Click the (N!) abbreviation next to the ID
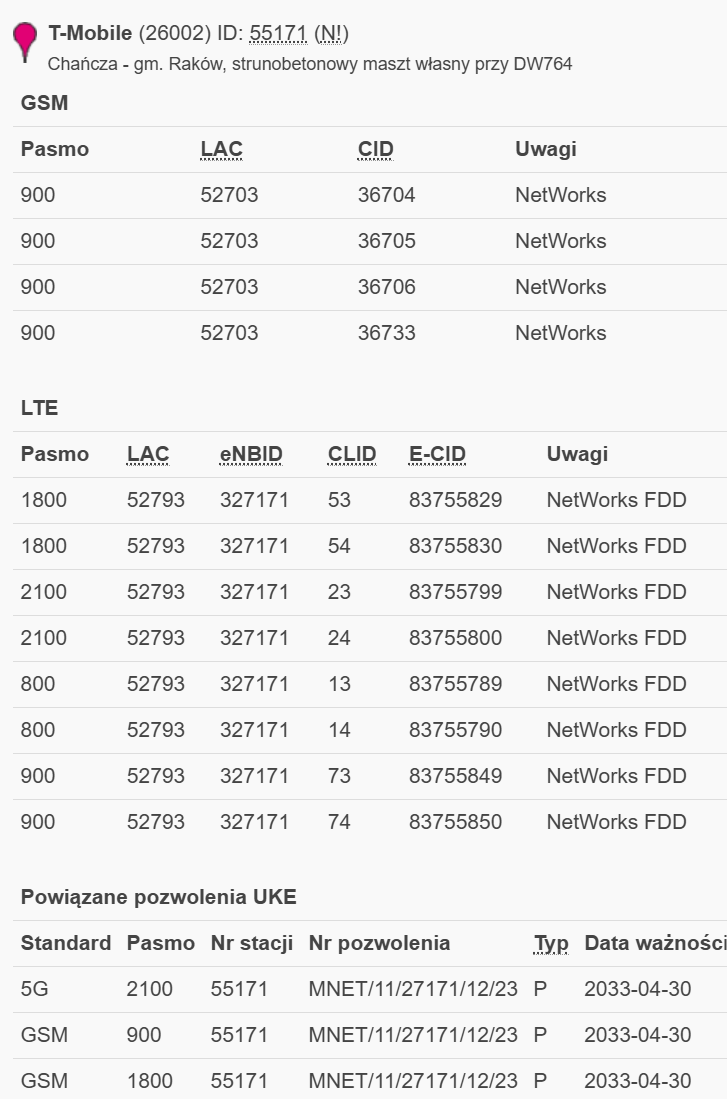This screenshot has height=1099, width=727. 331,33
